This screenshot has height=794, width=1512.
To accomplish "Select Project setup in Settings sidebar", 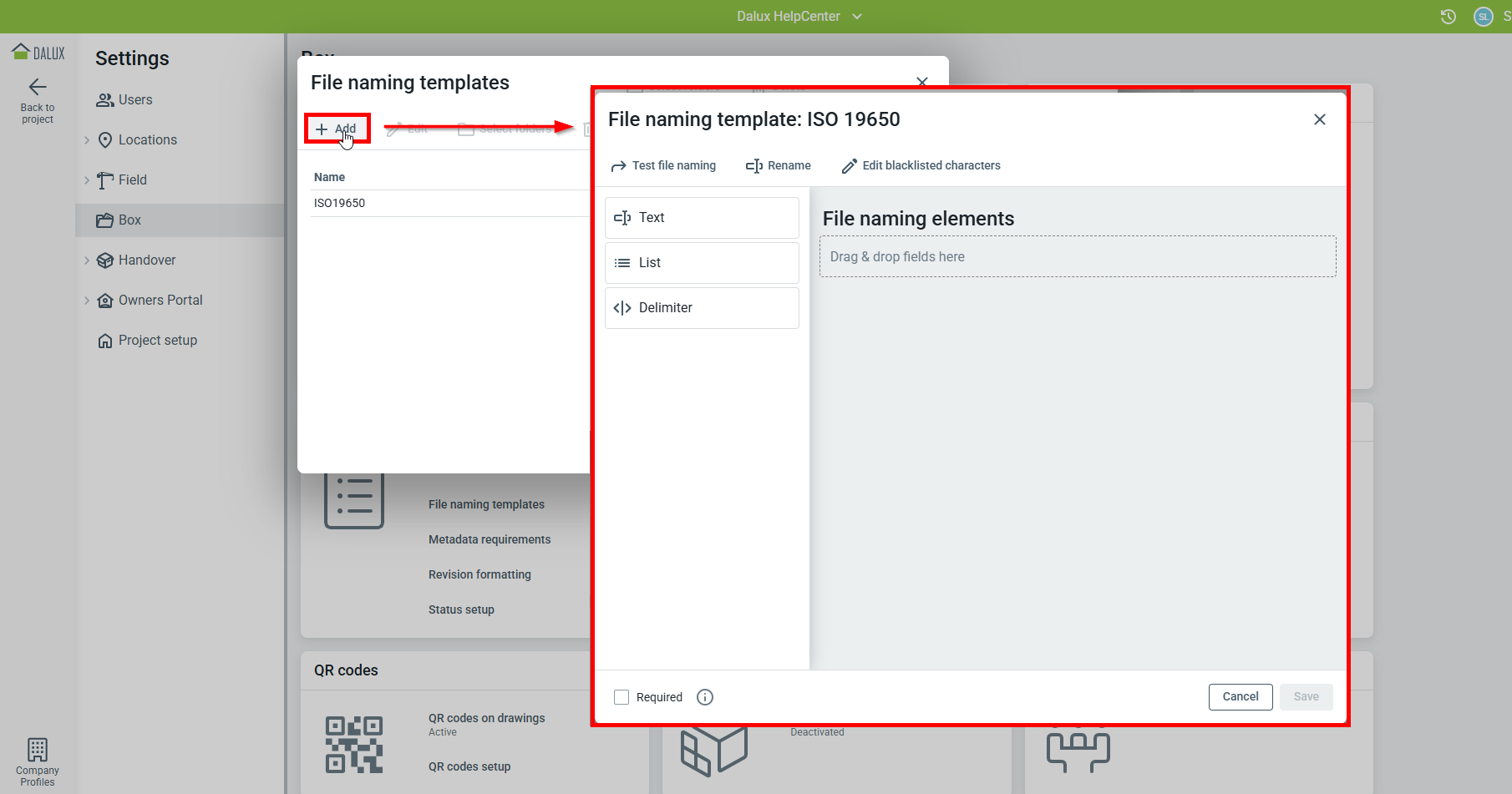I will (x=157, y=341).
